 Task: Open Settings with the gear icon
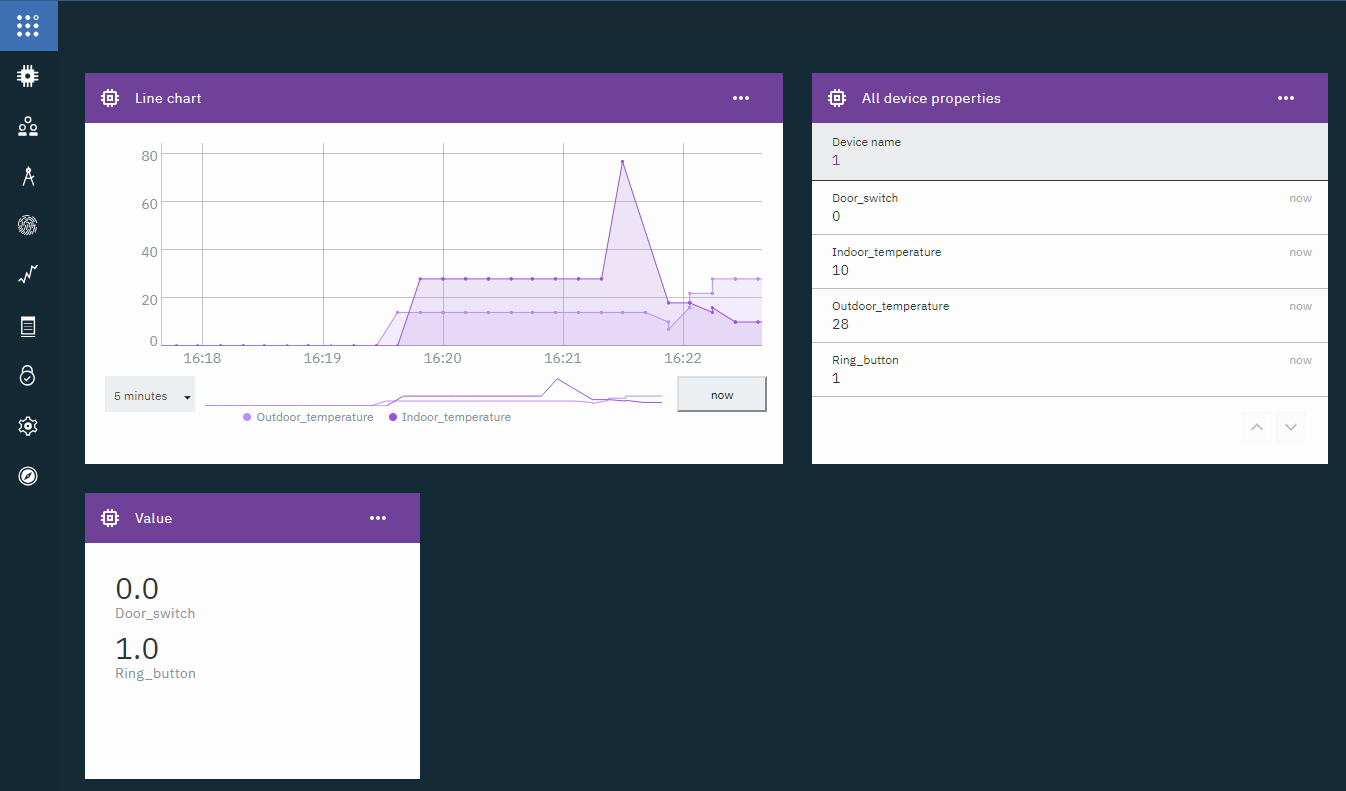pyautogui.click(x=28, y=425)
